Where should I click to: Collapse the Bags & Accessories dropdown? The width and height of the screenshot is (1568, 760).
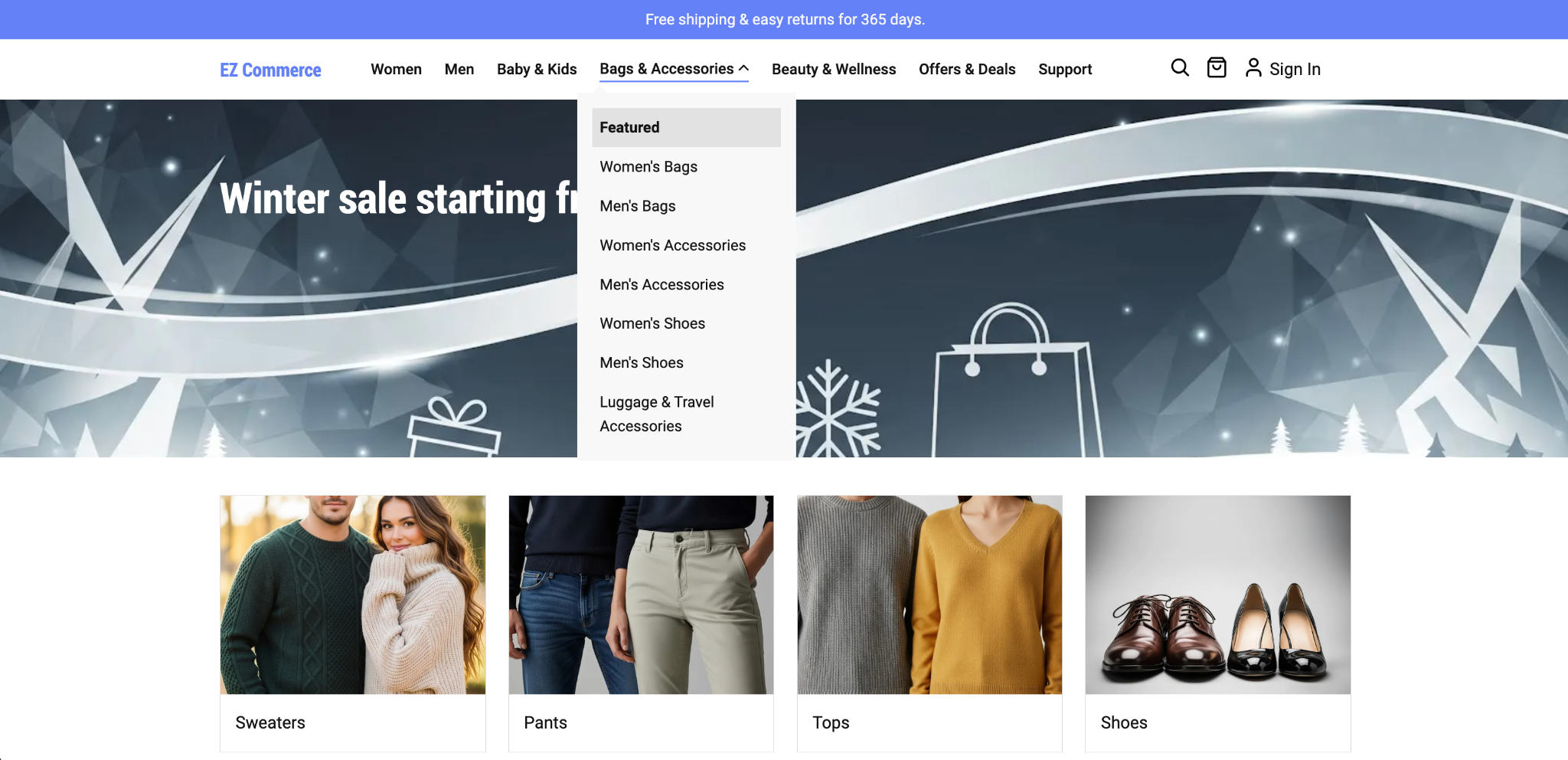click(674, 69)
